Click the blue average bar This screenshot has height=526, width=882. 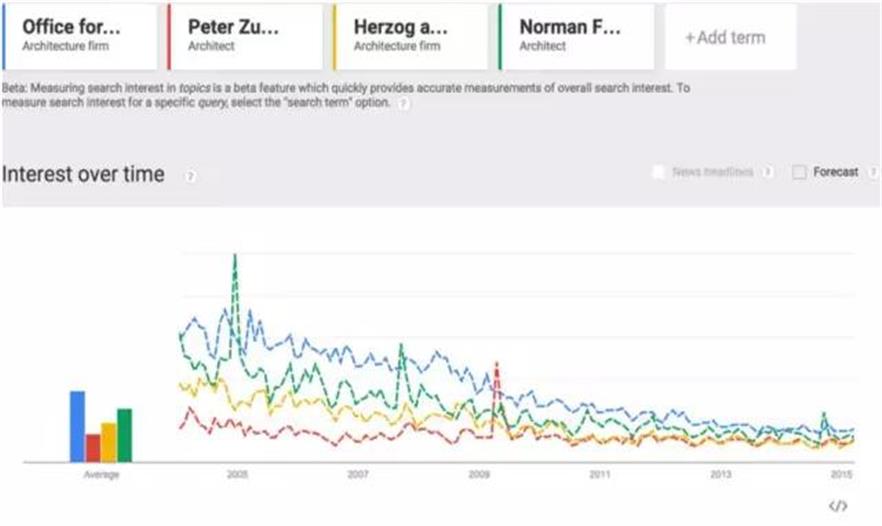coord(77,426)
